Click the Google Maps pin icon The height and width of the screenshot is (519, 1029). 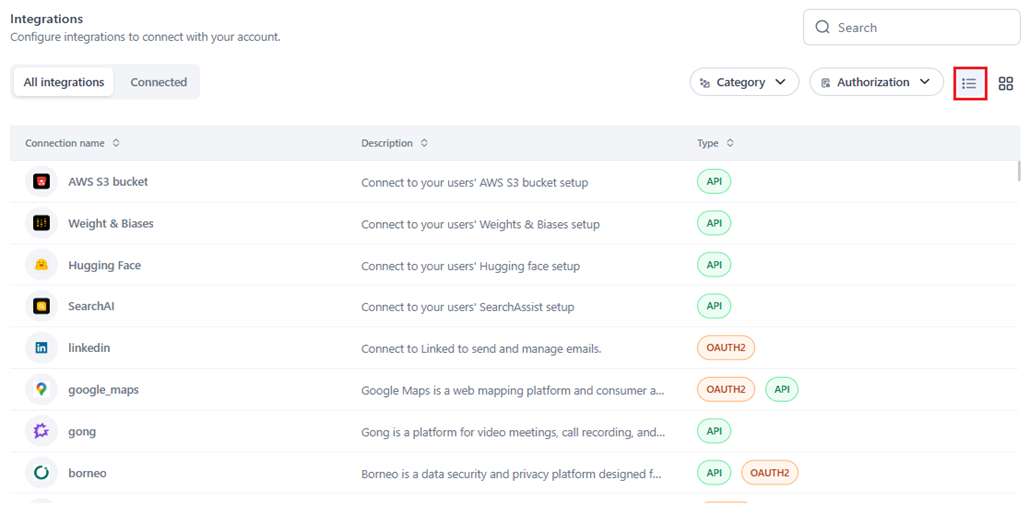click(x=42, y=389)
